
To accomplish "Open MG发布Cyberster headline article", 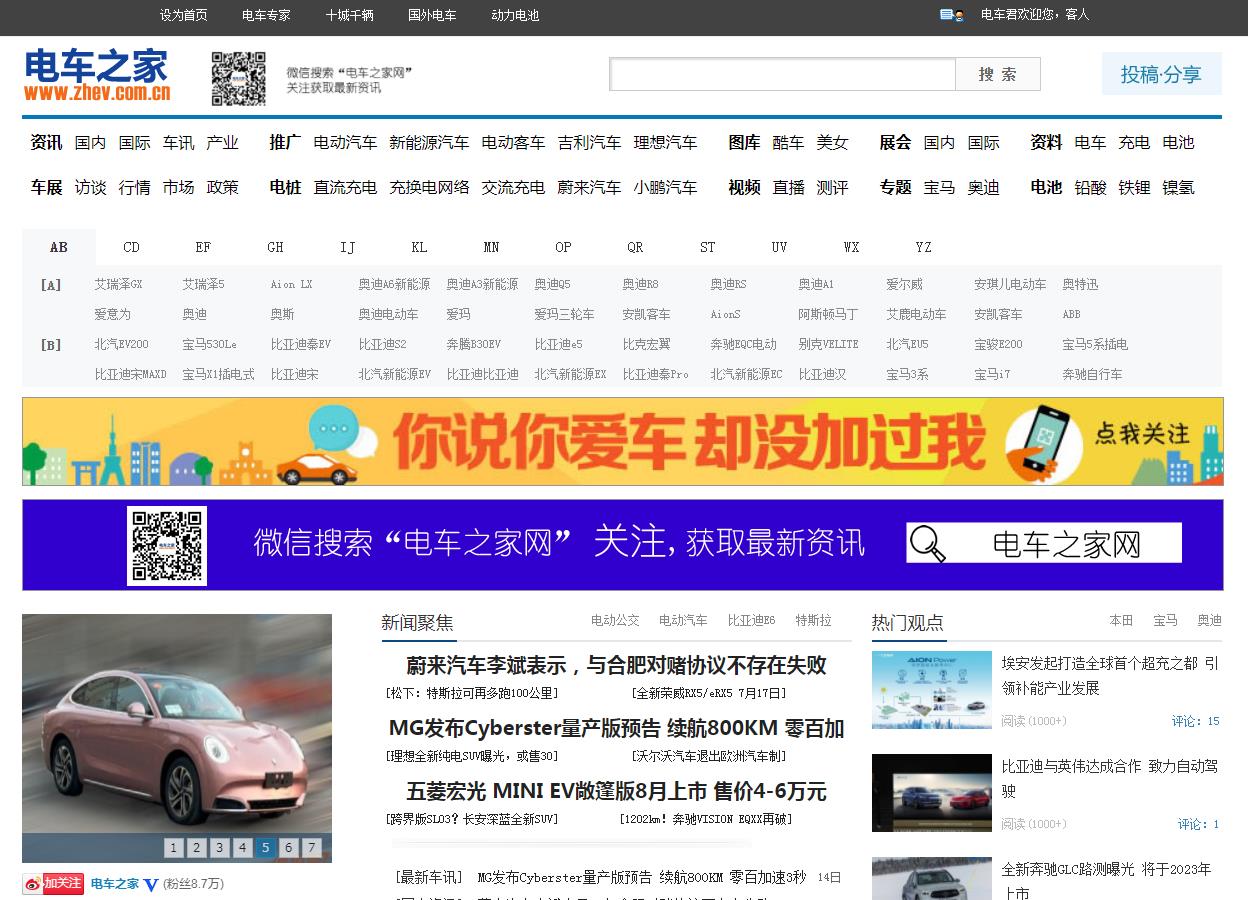I will [x=616, y=728].
